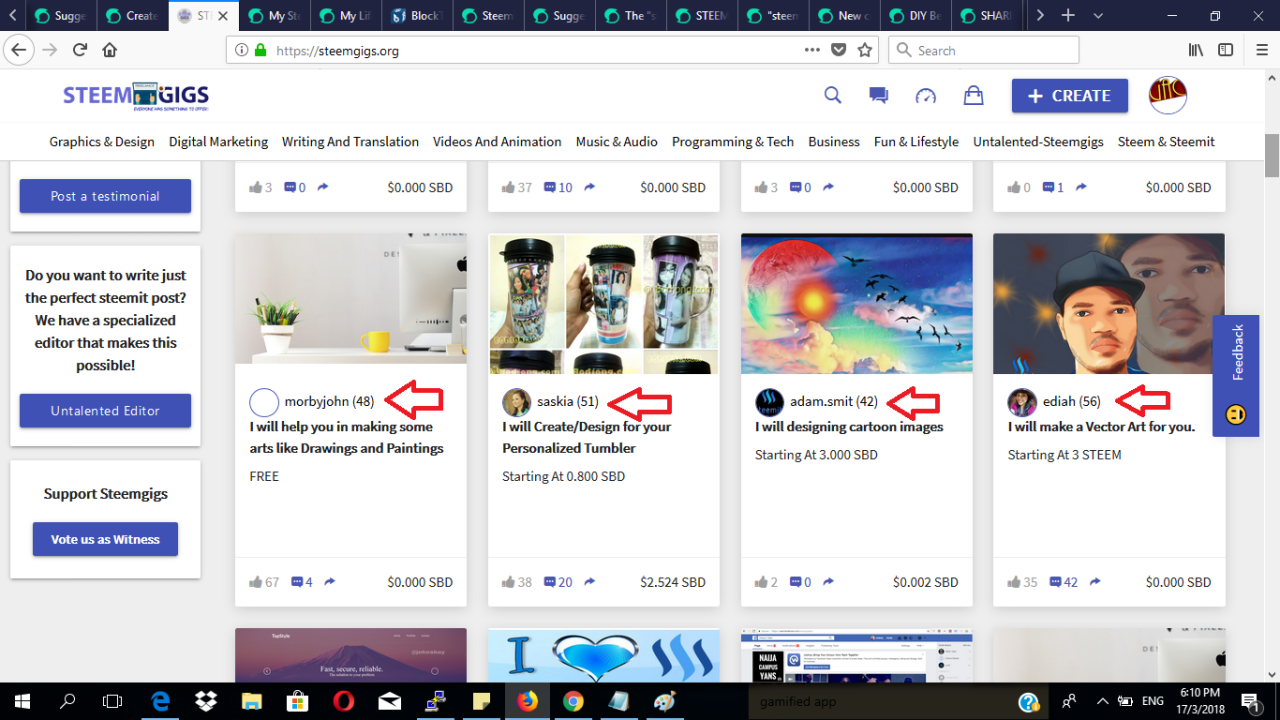Like the ediah Vector Art gig
Viewport: 1280px width, 720px height.
pos(1014,582)
